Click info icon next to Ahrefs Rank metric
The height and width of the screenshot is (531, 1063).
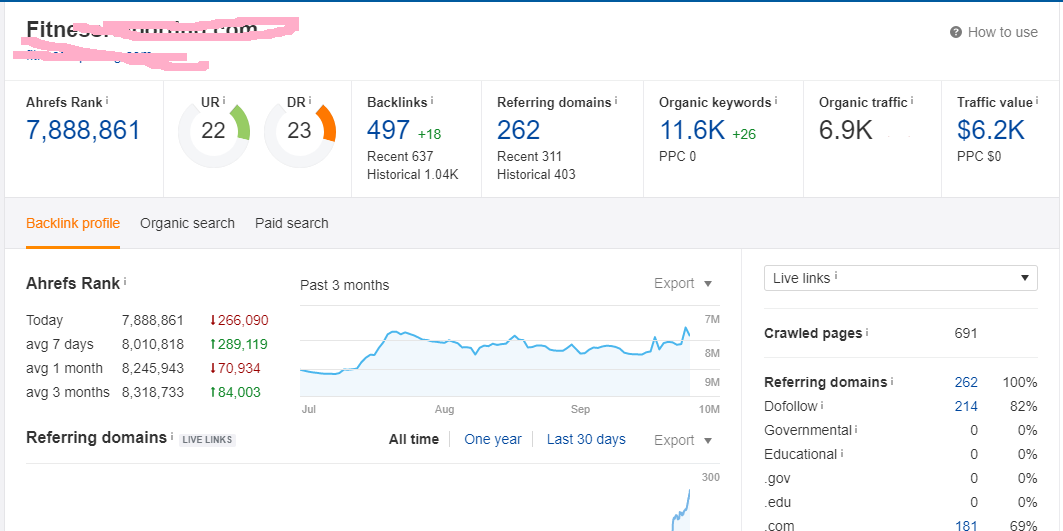click(x=107, y=101)
